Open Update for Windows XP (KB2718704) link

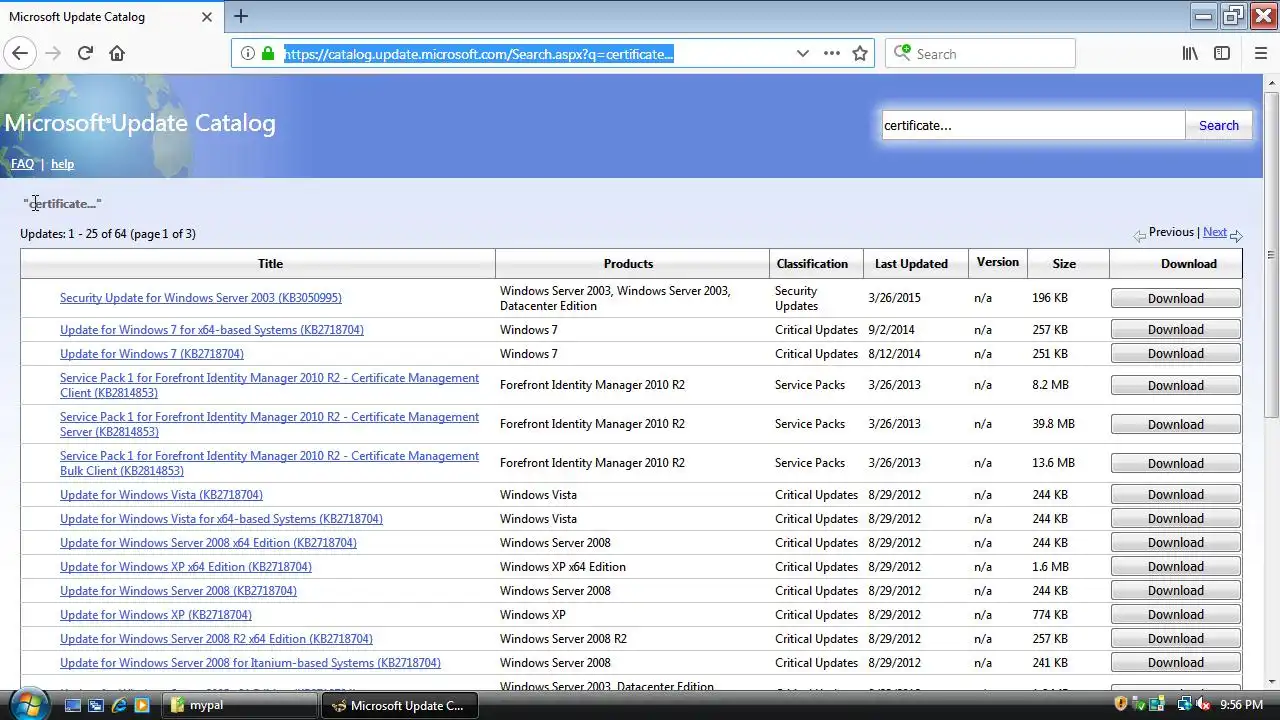click(156, 615)
